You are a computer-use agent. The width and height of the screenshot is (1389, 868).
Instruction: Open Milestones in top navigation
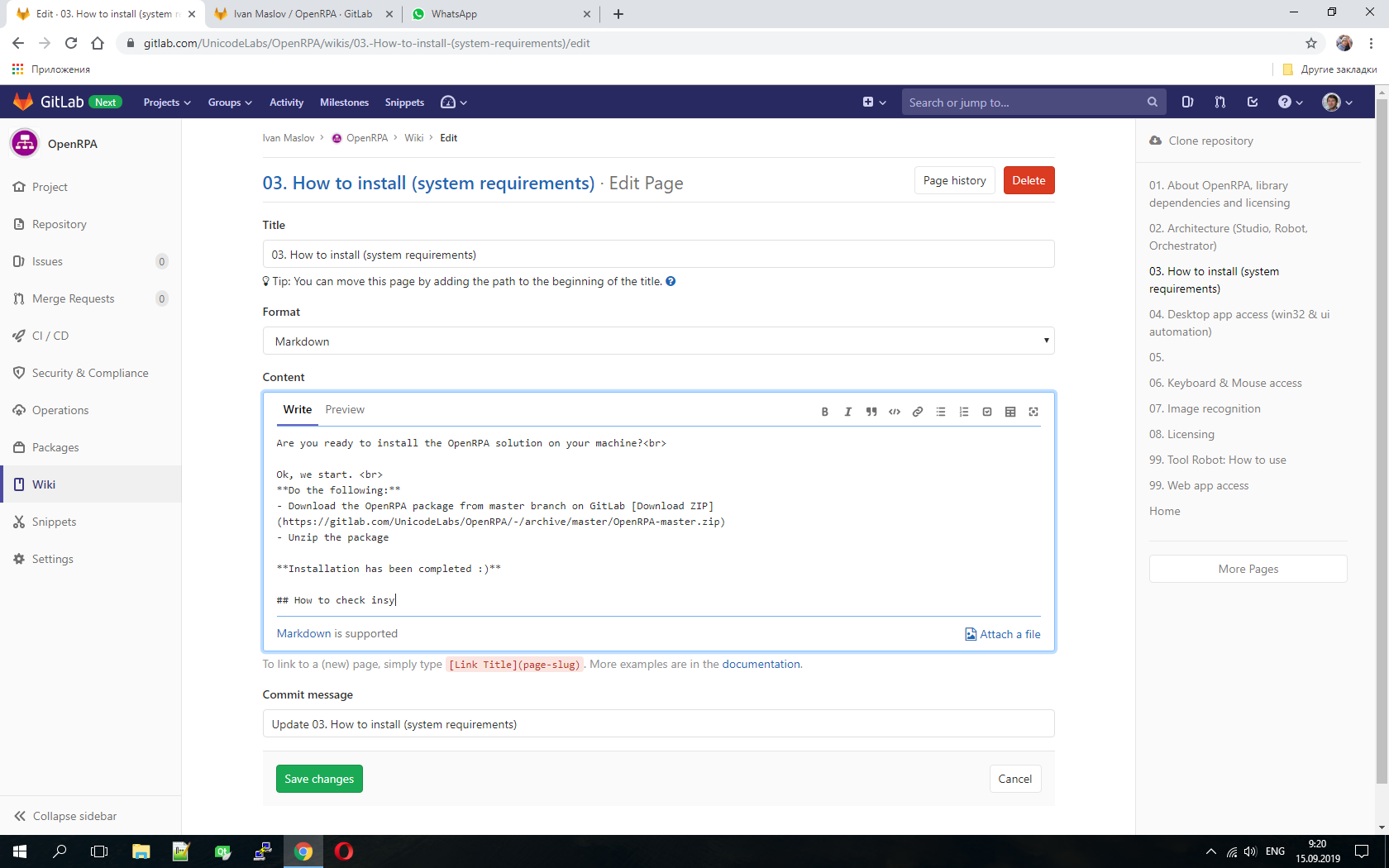pos(344,103)
